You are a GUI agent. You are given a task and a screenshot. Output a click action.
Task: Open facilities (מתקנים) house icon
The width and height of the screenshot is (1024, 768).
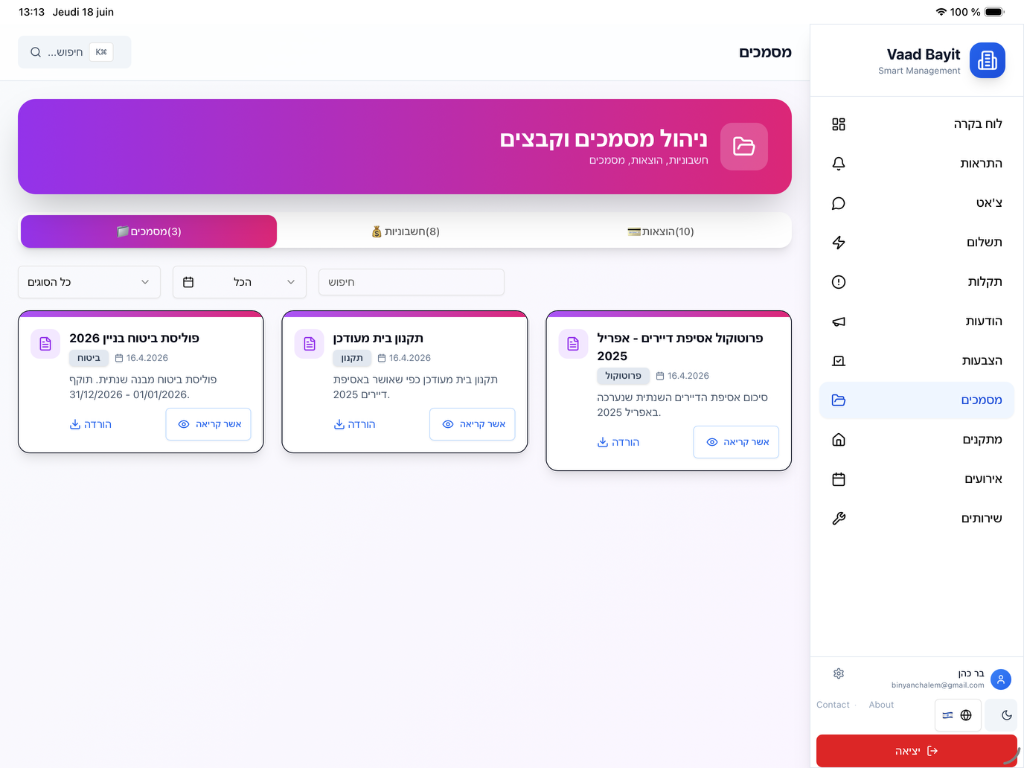tap(839, 440)
